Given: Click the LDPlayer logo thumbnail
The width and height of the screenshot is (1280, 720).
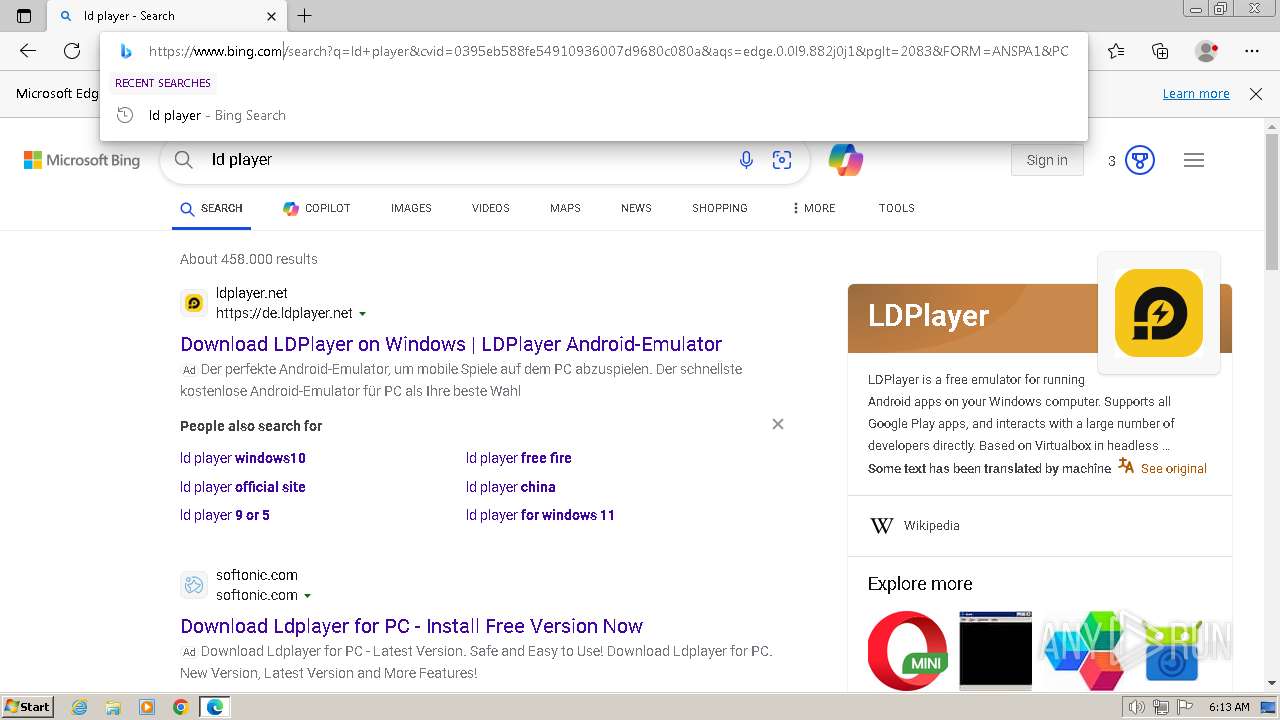Looking at the screenshot, I should point(1159,313).
